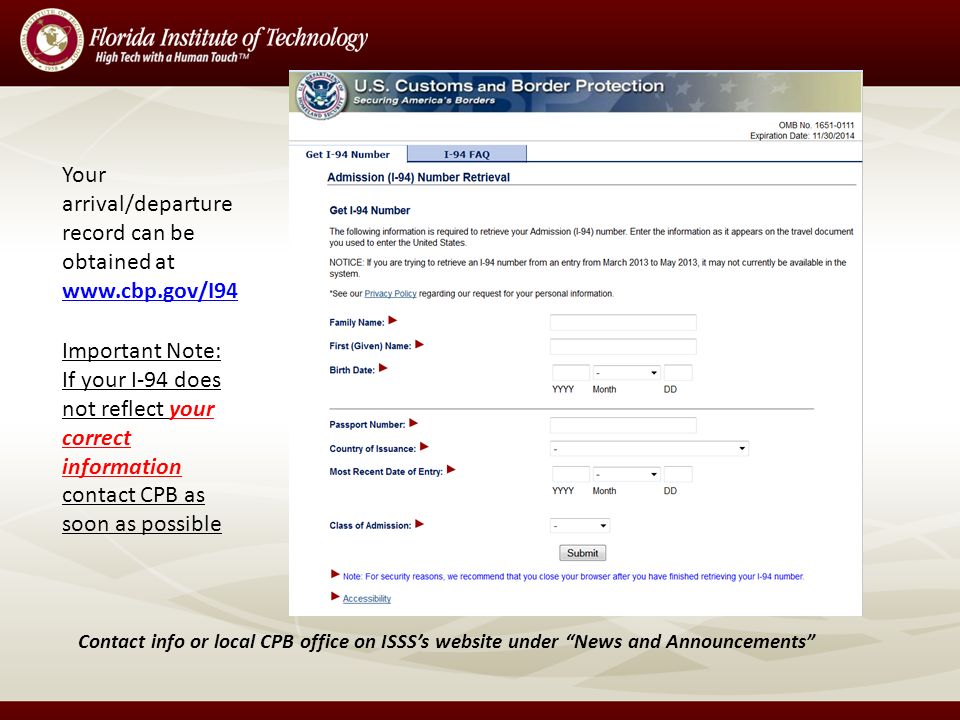Click the Birth Date YYYY field
This screenshot has width=960, height=720.
tap(571, 372)
